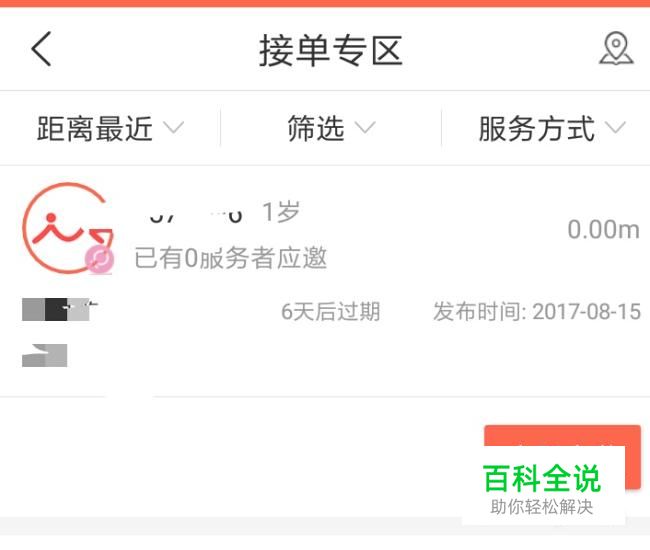Click the chevron beside 服务方式

(x=615, y=128)
